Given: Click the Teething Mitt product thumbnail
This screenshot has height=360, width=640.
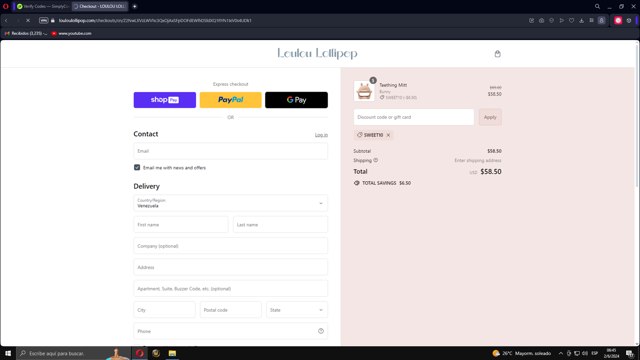Looking at the screenshot, I should pyautogui.click(x=364, y=91).
